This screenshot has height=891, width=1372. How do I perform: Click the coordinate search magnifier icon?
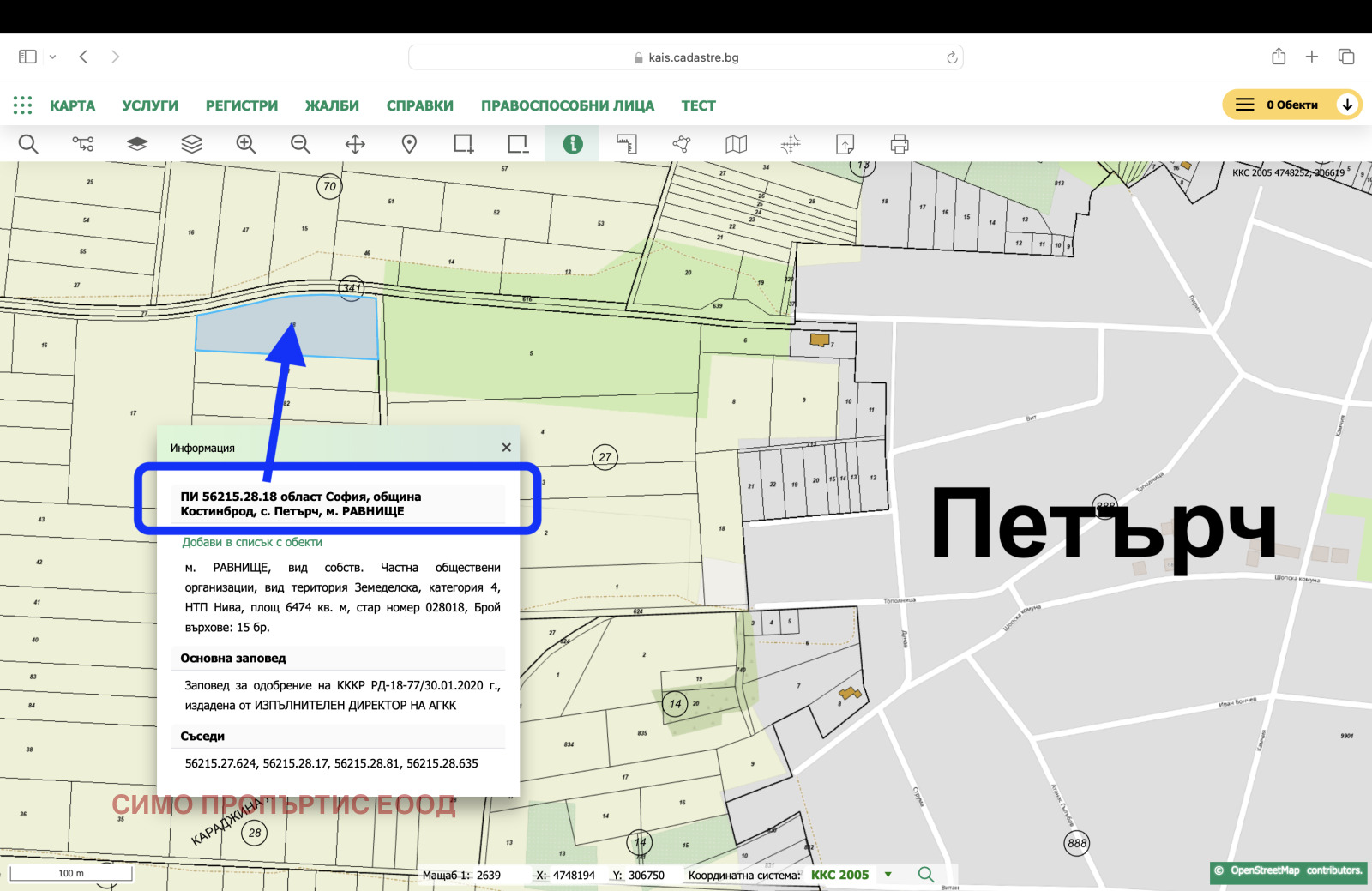point(926,875)
